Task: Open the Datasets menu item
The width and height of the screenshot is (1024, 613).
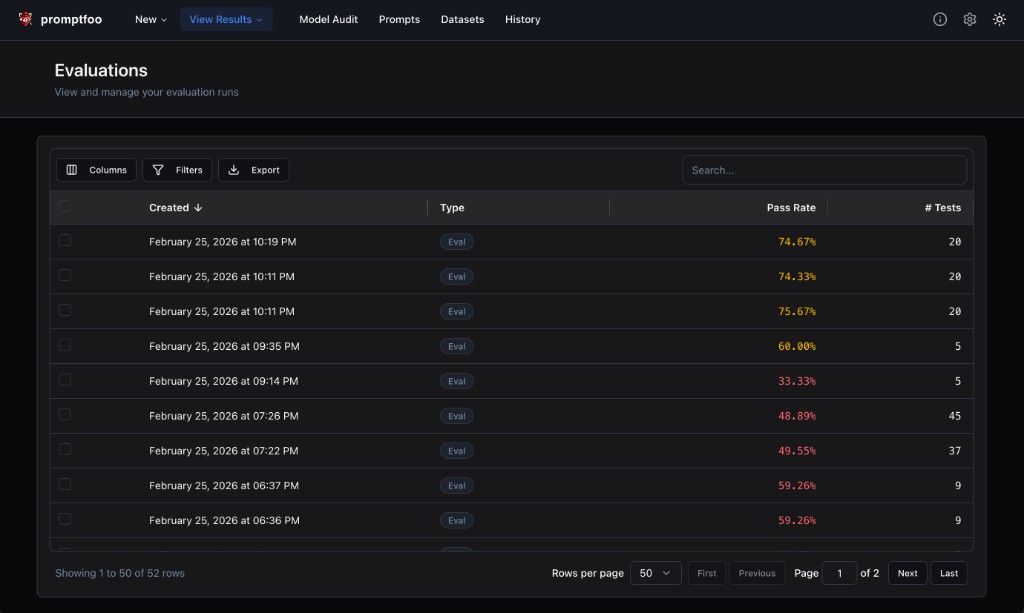Action: click(x=462, y=19)
